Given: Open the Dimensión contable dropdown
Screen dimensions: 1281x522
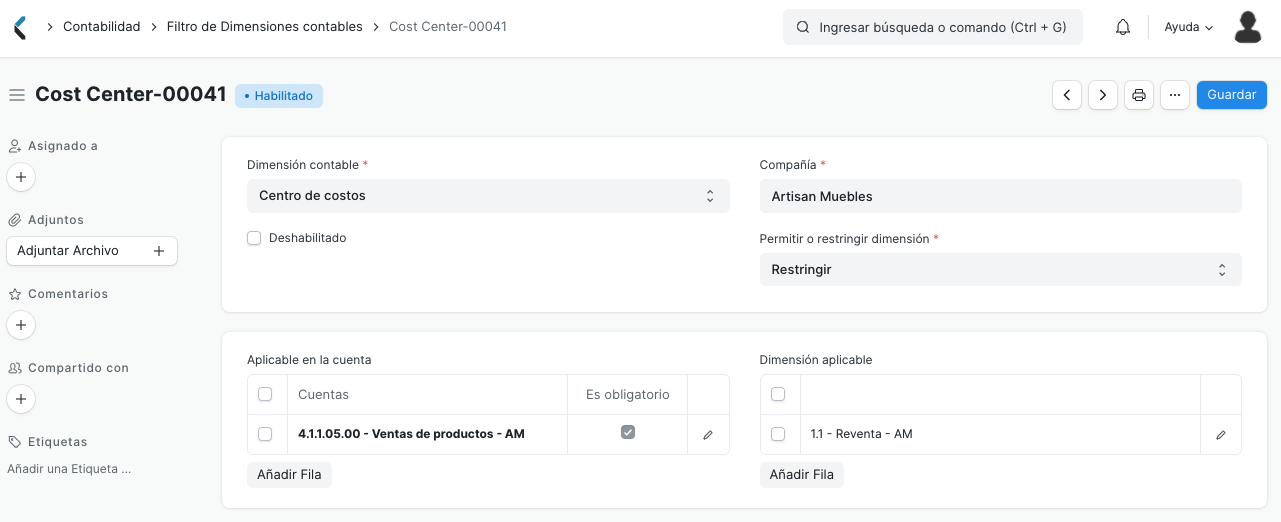Looking at the screenshot, I should coord(488,196).
